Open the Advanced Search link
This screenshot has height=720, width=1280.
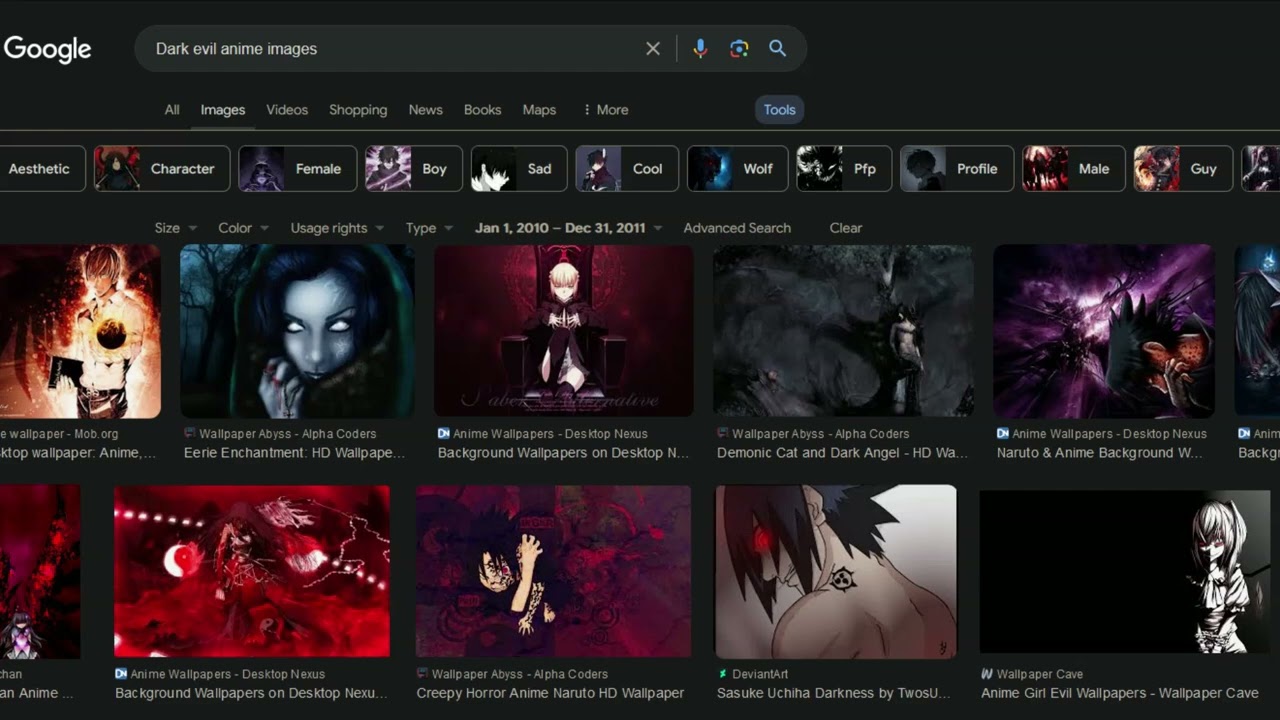737,228
